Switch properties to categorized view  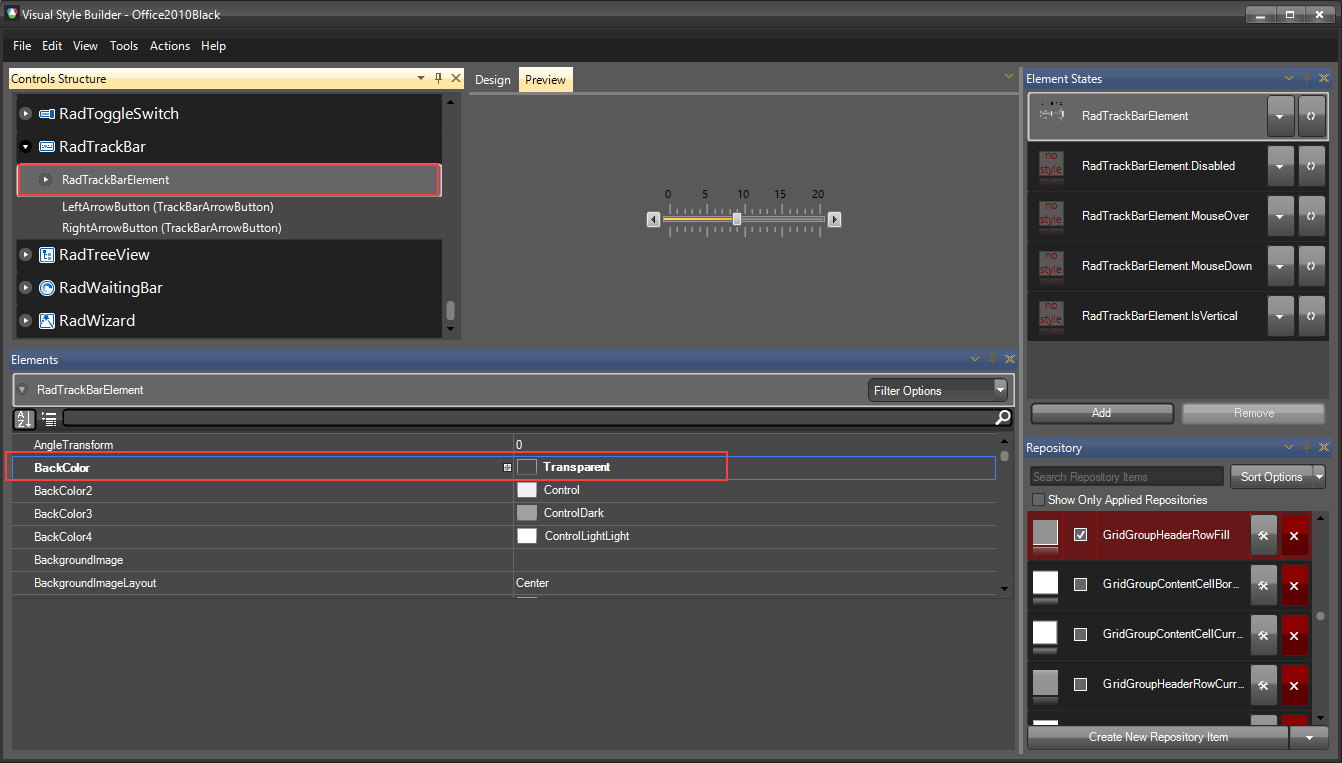[49, 419]
